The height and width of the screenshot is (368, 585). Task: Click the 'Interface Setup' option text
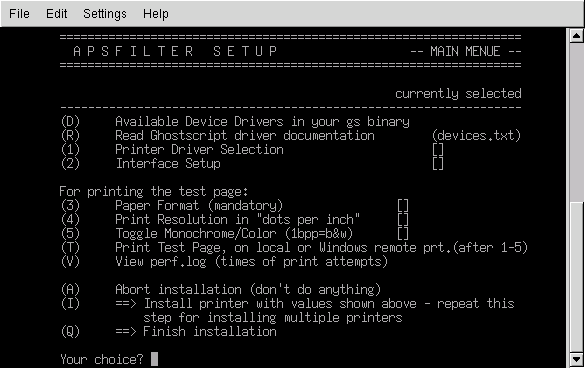click(x=168, y=163)
